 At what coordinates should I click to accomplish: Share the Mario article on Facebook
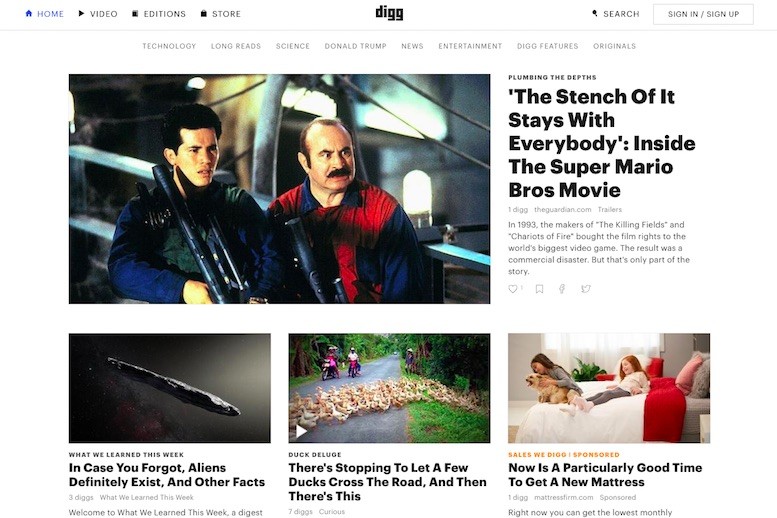[x=562, y=289]
